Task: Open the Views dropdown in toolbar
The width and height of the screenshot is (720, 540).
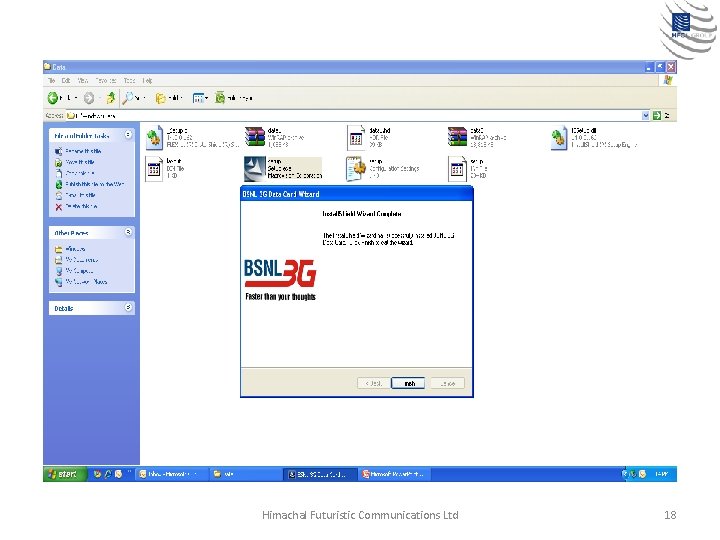Action: (200, 98)
